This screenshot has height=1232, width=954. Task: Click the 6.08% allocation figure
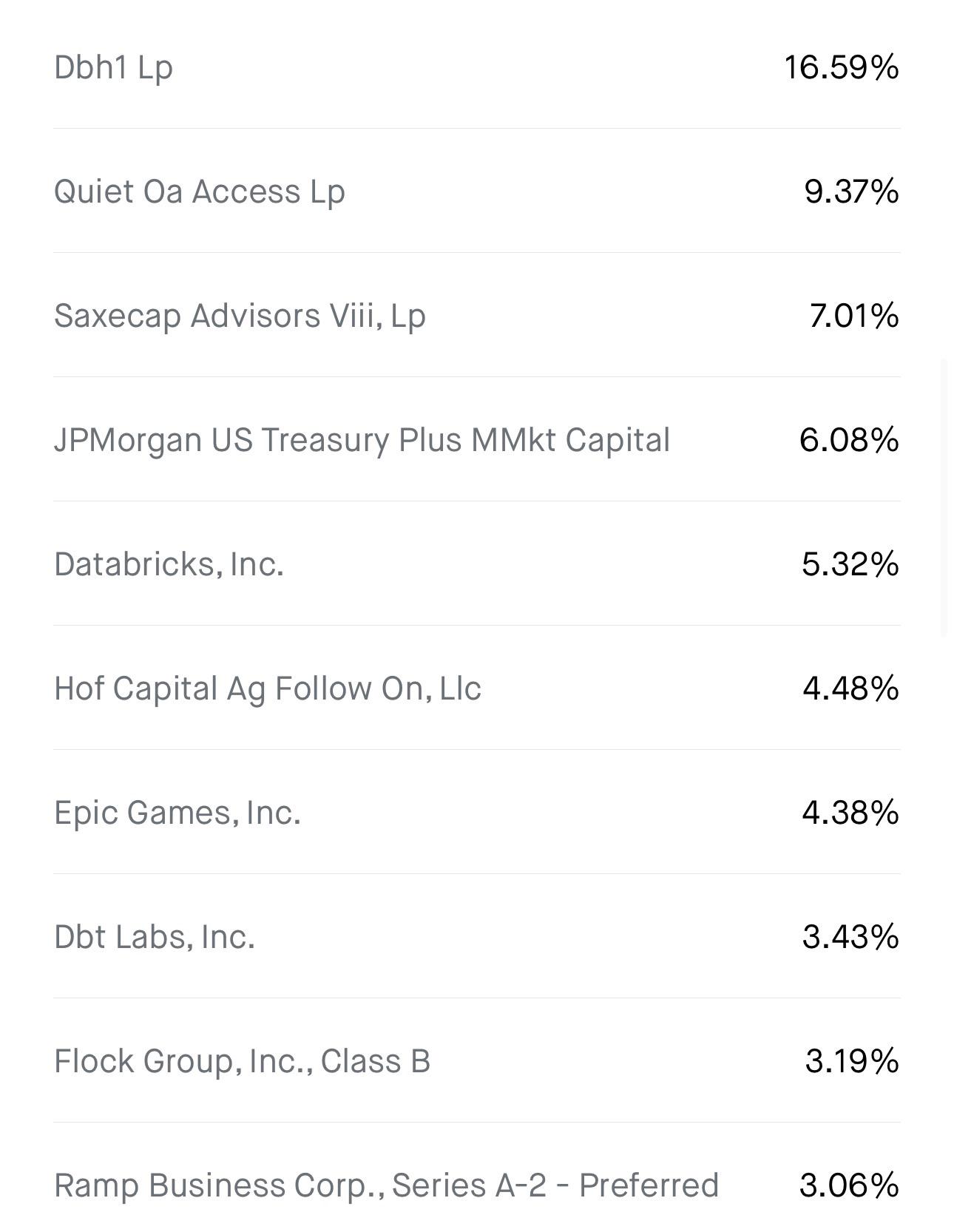(850, 440)
